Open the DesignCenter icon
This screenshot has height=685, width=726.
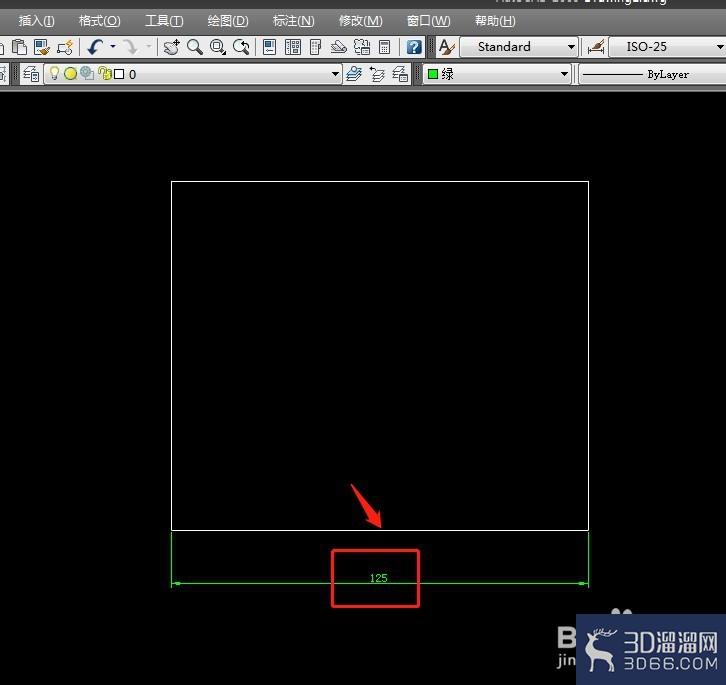(x=293, y=47)
